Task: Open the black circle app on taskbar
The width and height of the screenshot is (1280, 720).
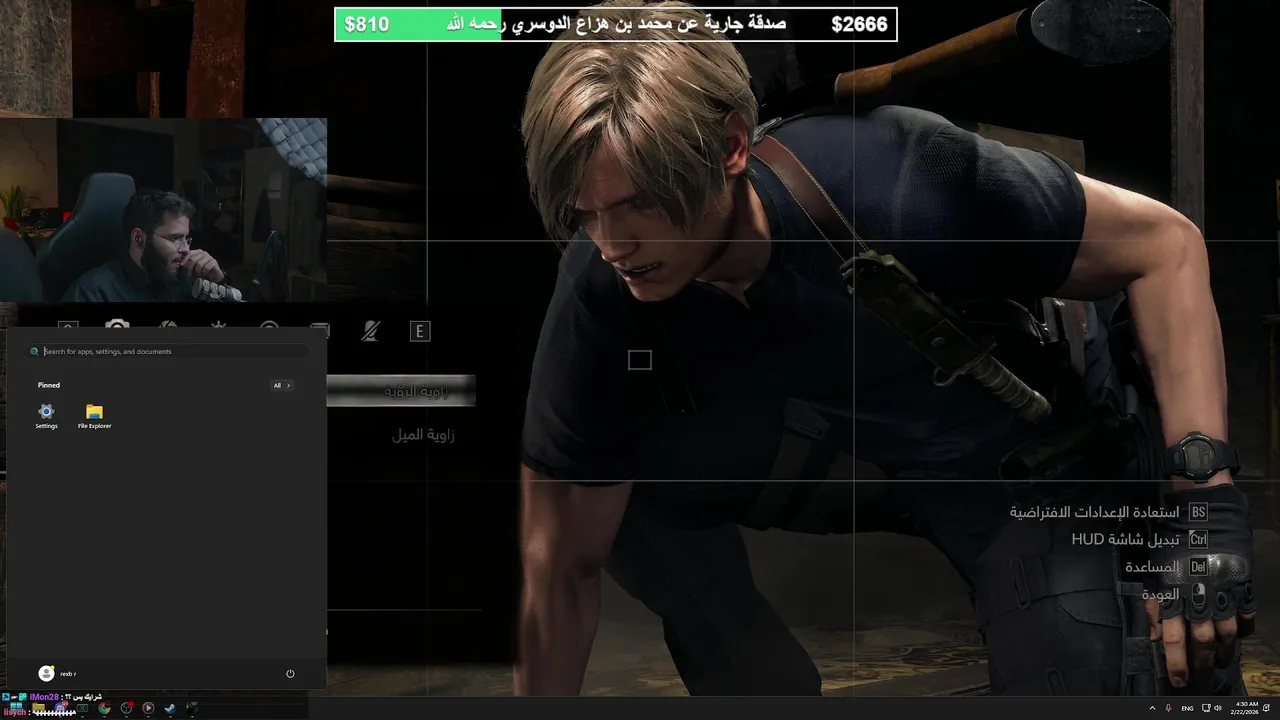Action: 192,708
